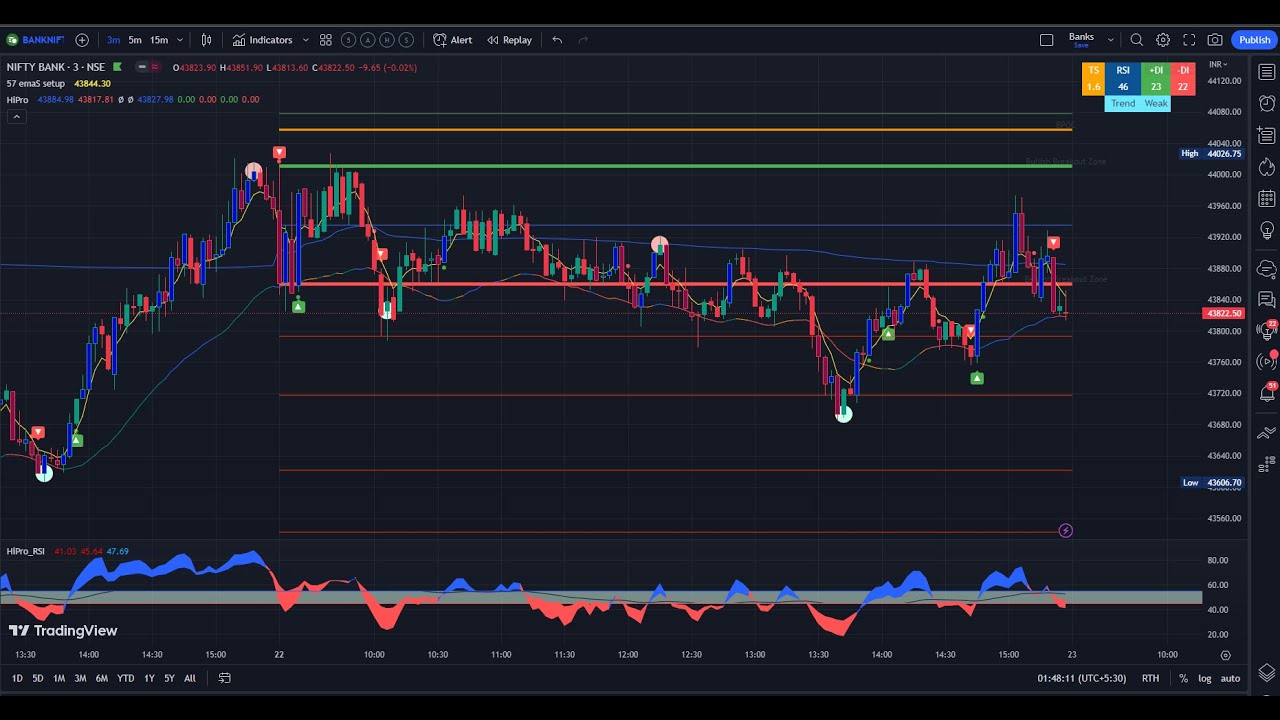Collapse the indicator legend with chevron
This screenshot has width=1280, height=720.
(x=16, y=117)
